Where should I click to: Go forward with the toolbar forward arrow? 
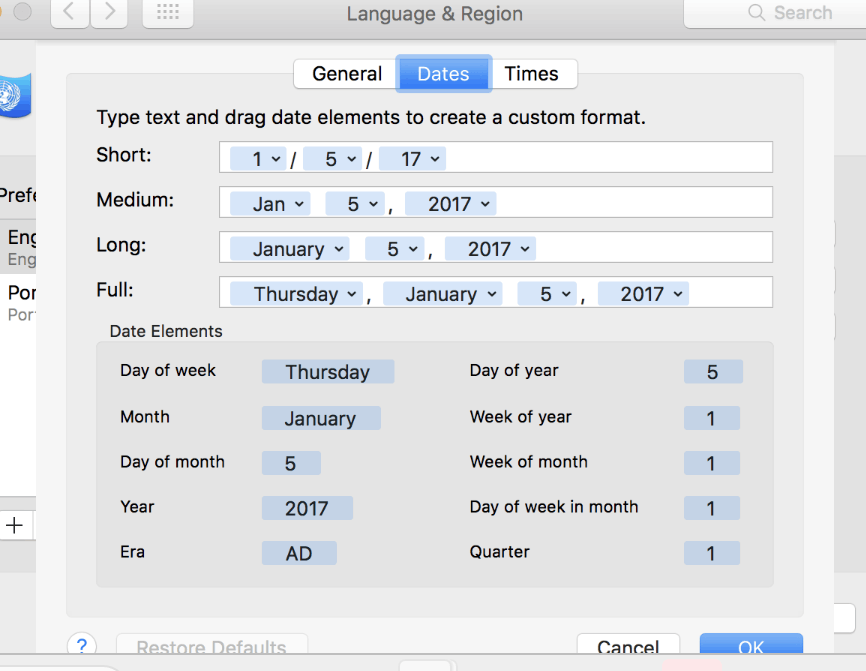coord(109,12)
